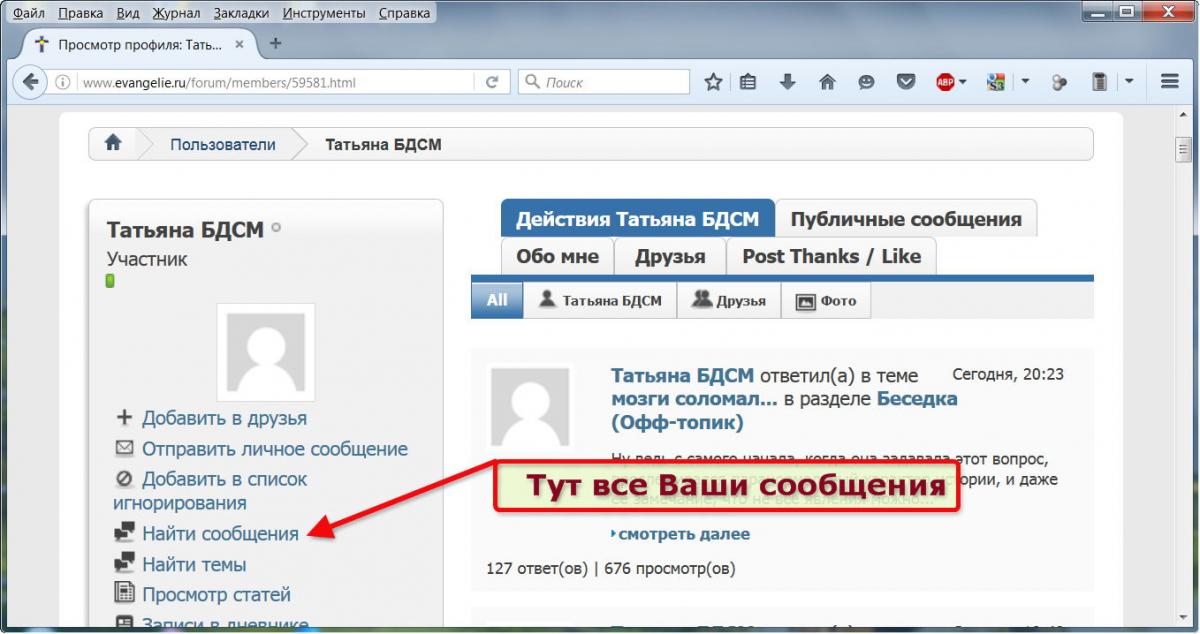Open dropdown arrow next to S3 translator icon

point(1025,82)
